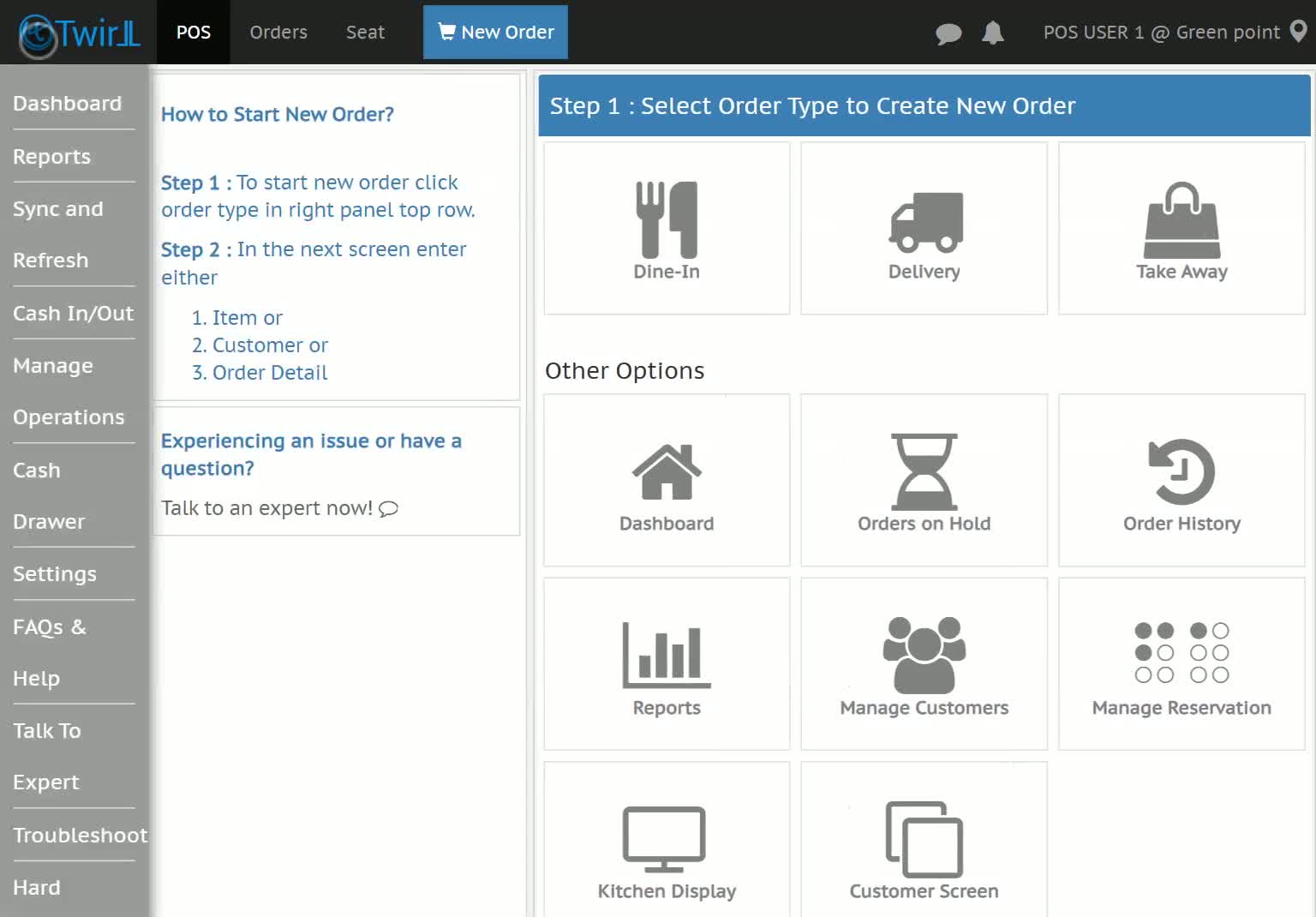This screenshot has height=917, width=1316.
Task: Click the Twirll logo
Action: click(x=80, y=34)
